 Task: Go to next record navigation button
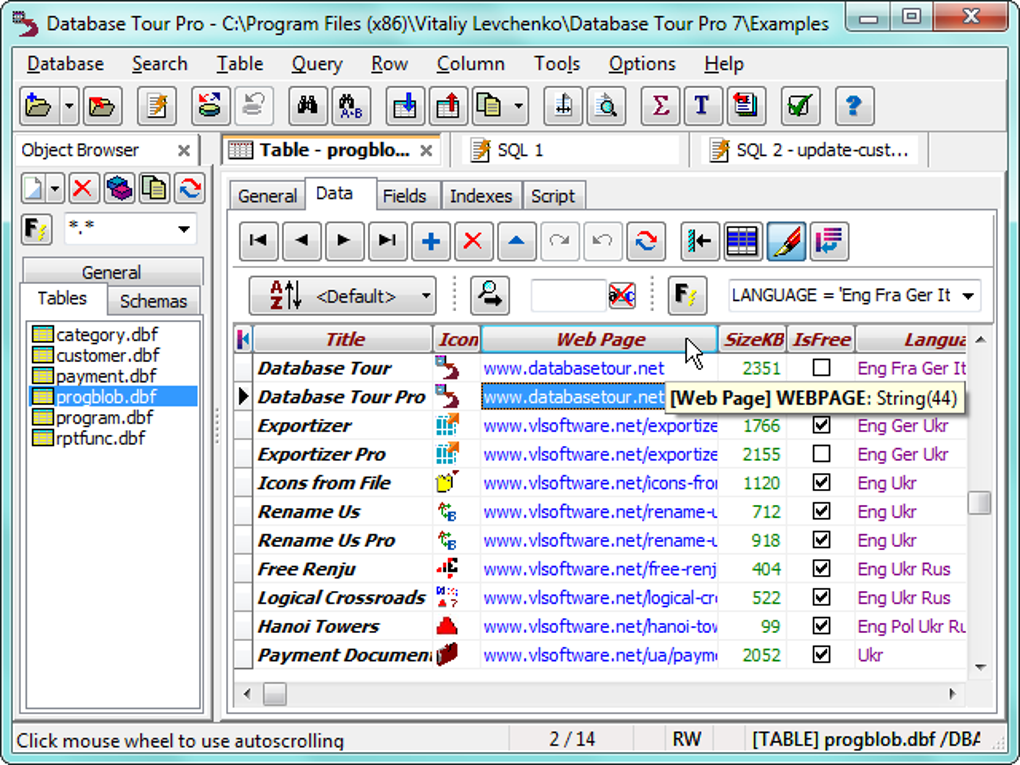(344, 241)
